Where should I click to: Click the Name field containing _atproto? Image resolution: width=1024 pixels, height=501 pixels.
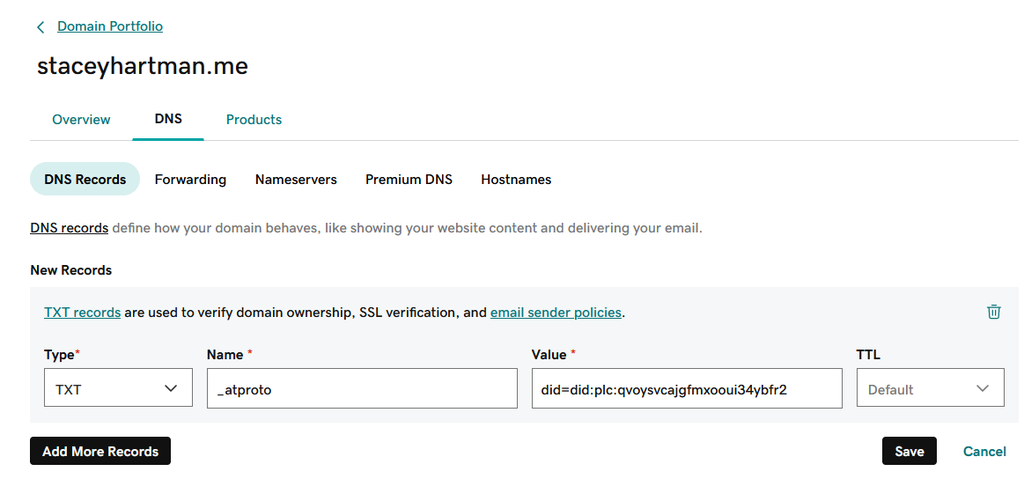coord(361,389)
